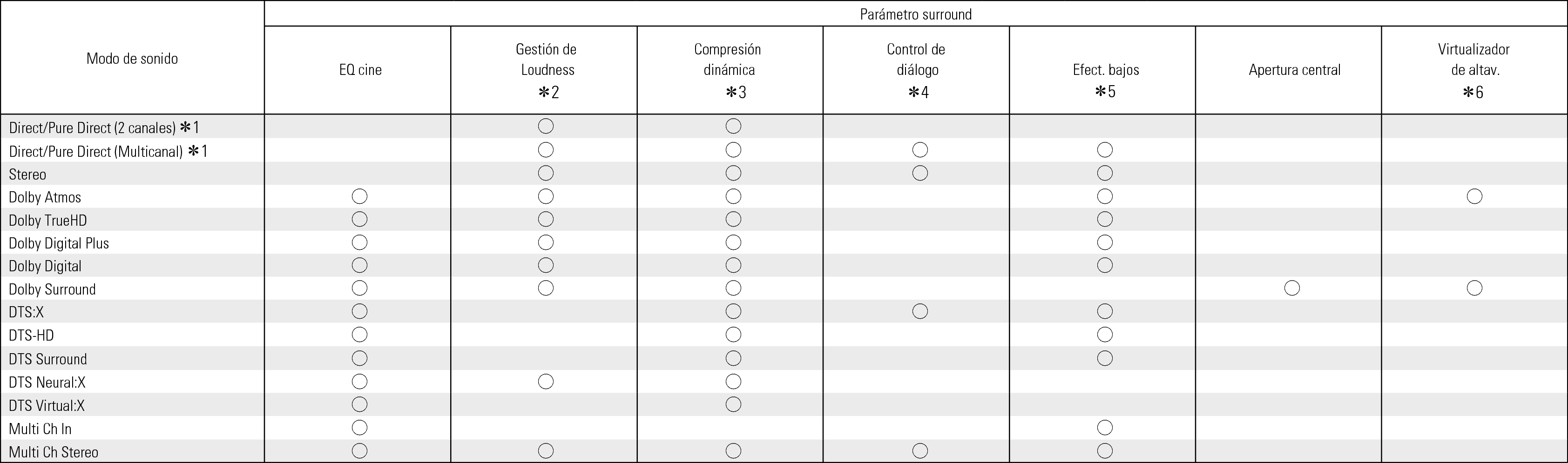Click the Compresión dinámica circle for DTS Virtual:X

[733, 404]
